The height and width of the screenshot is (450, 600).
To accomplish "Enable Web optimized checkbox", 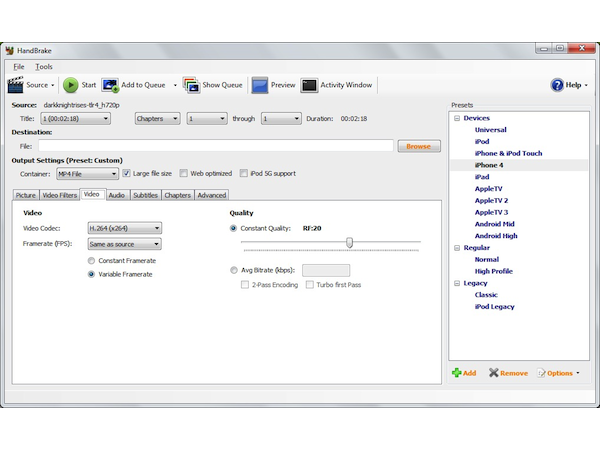I will tap(184, 173).
